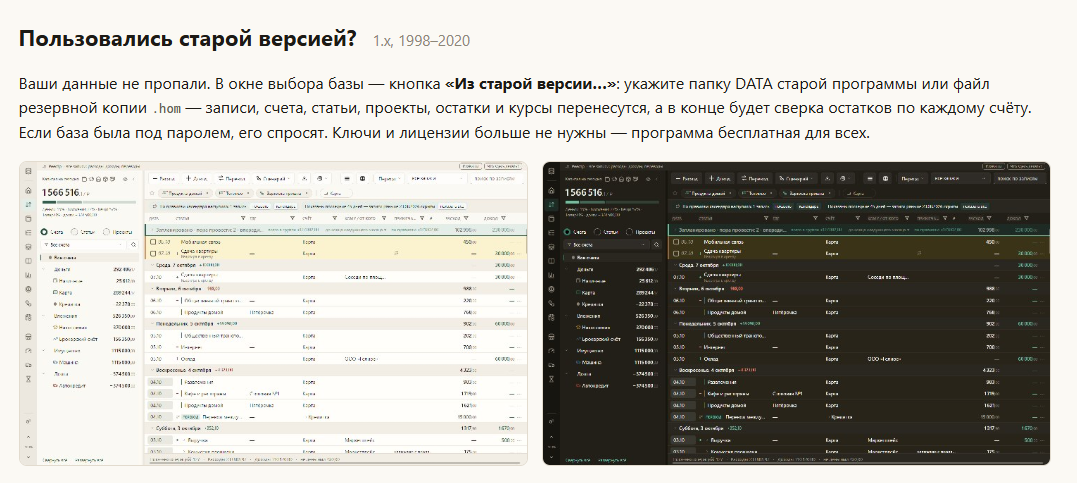The height and width of the screenshot is (483, 1077).
Task: Click the Home icon in dark screenshot sidebar
Action: (x=551, y=190)
